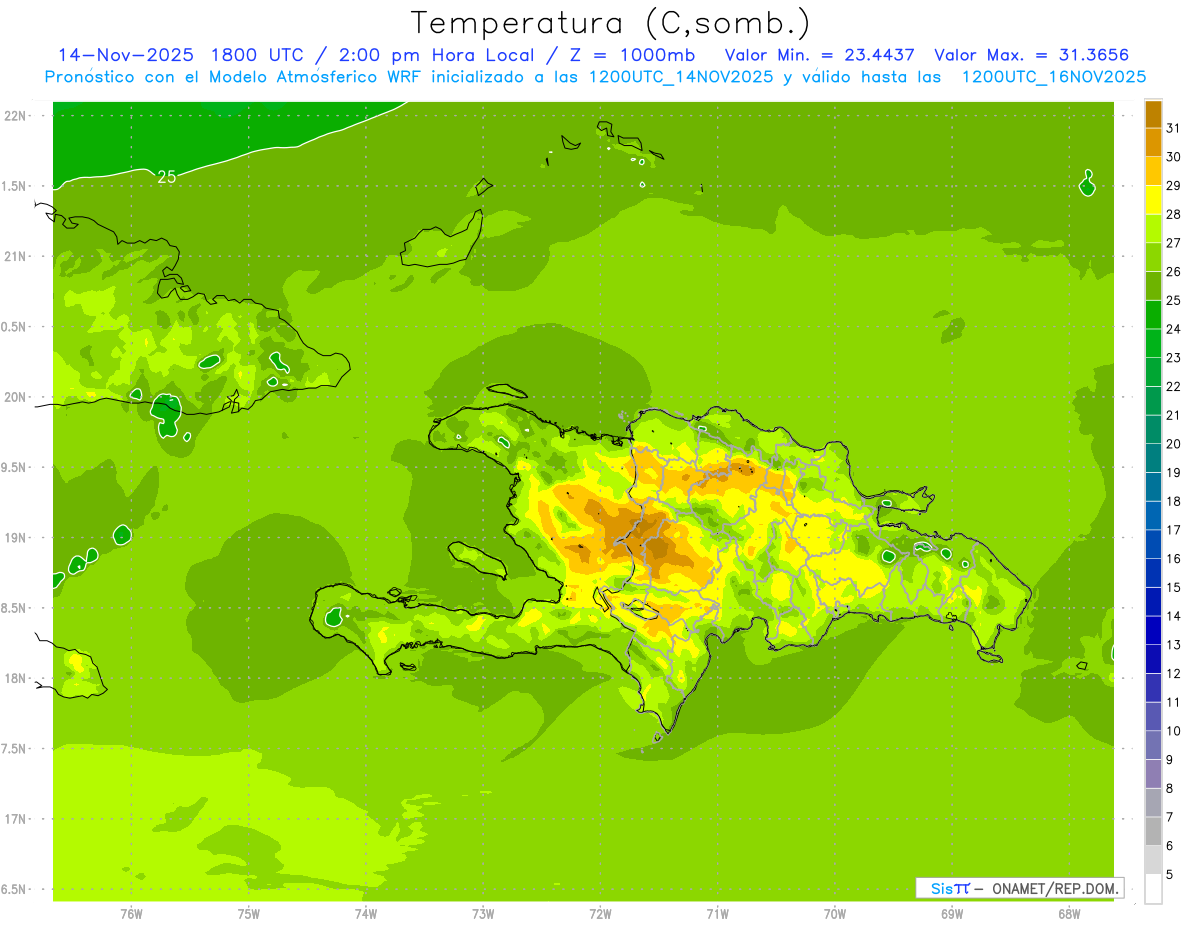Click the '22N' latitude axis label

[x=15, y=115]
